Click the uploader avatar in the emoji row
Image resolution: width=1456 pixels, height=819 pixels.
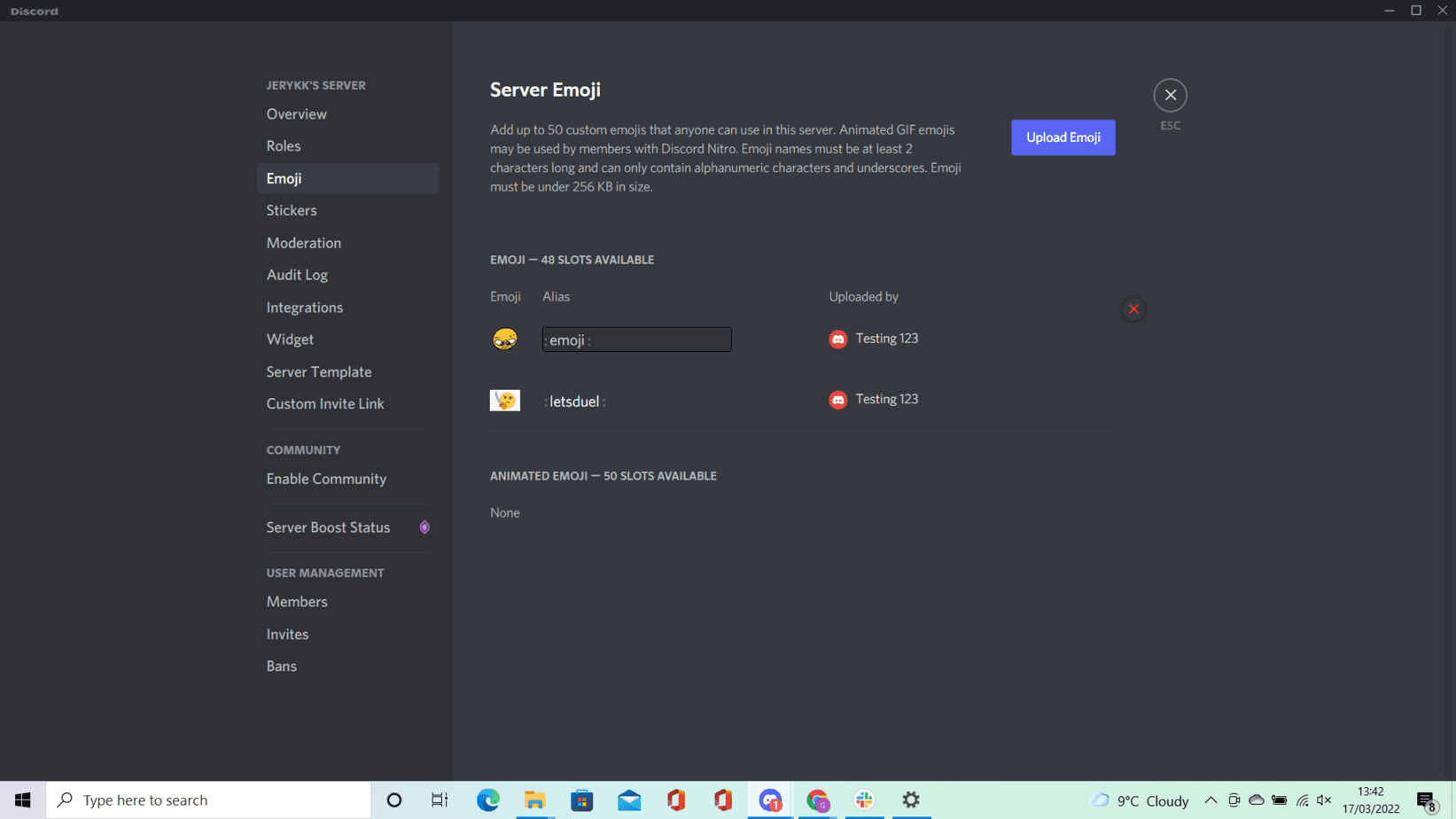tap(837, 339)
